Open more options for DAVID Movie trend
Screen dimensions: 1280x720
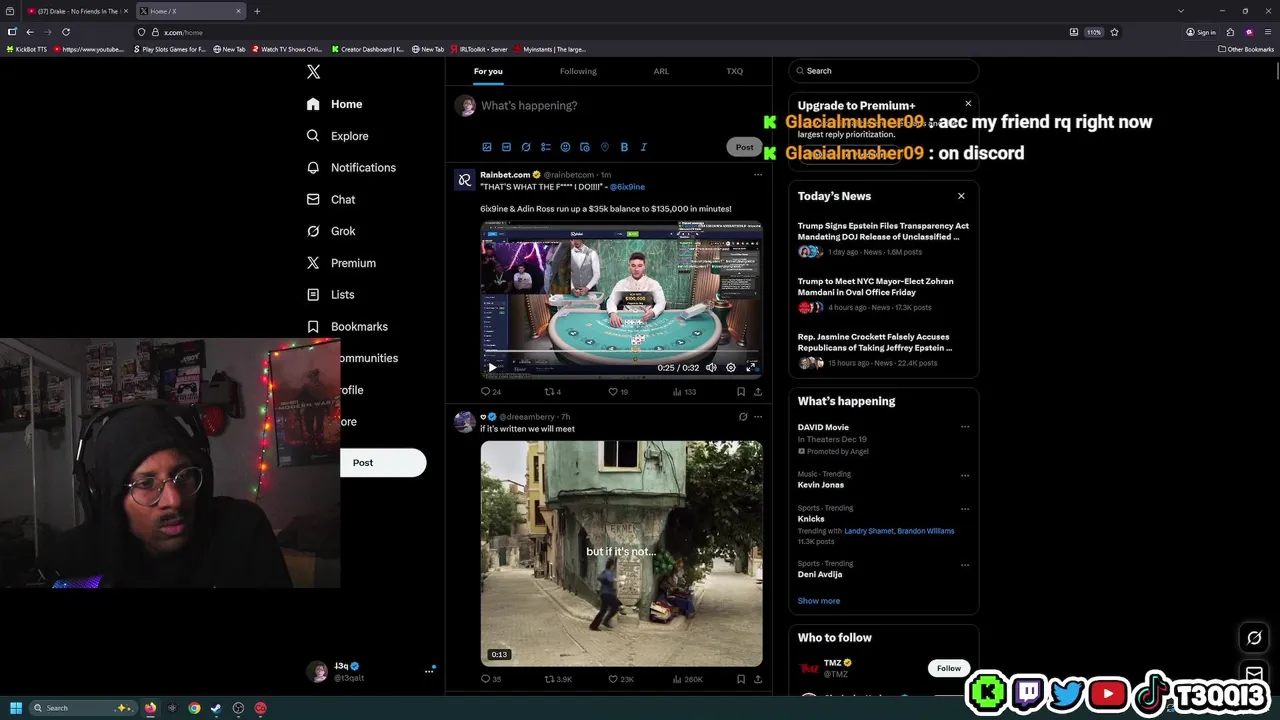[965, 427]
